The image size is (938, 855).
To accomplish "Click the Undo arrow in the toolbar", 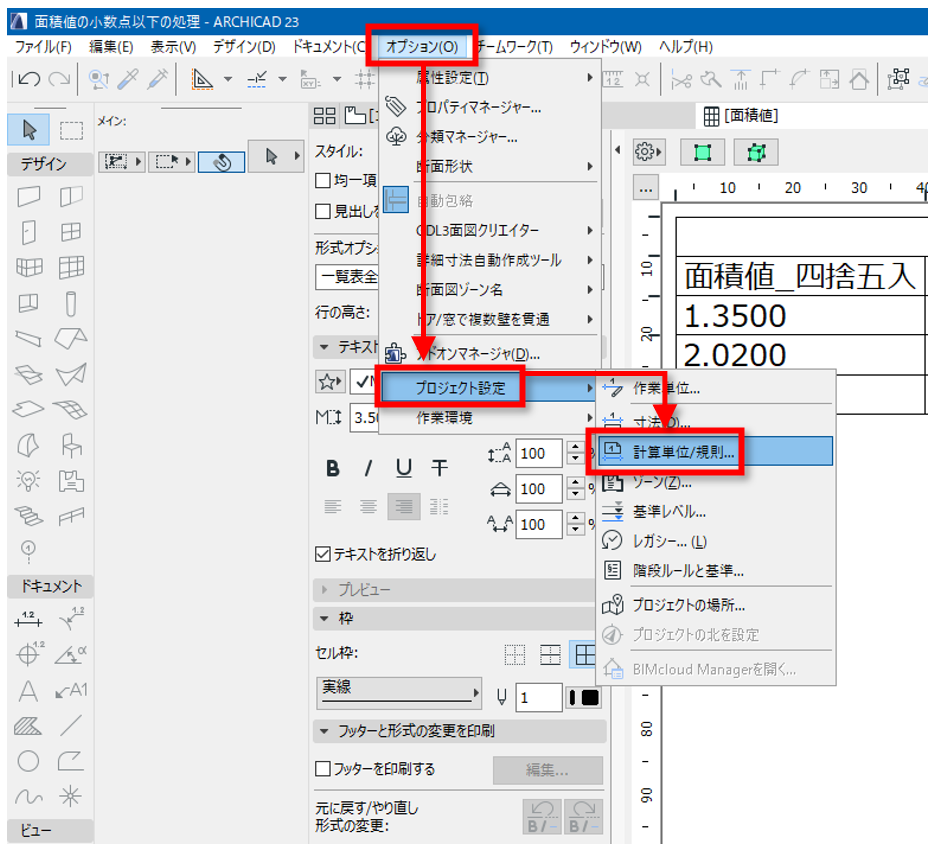I will click(x=29, y=79).
